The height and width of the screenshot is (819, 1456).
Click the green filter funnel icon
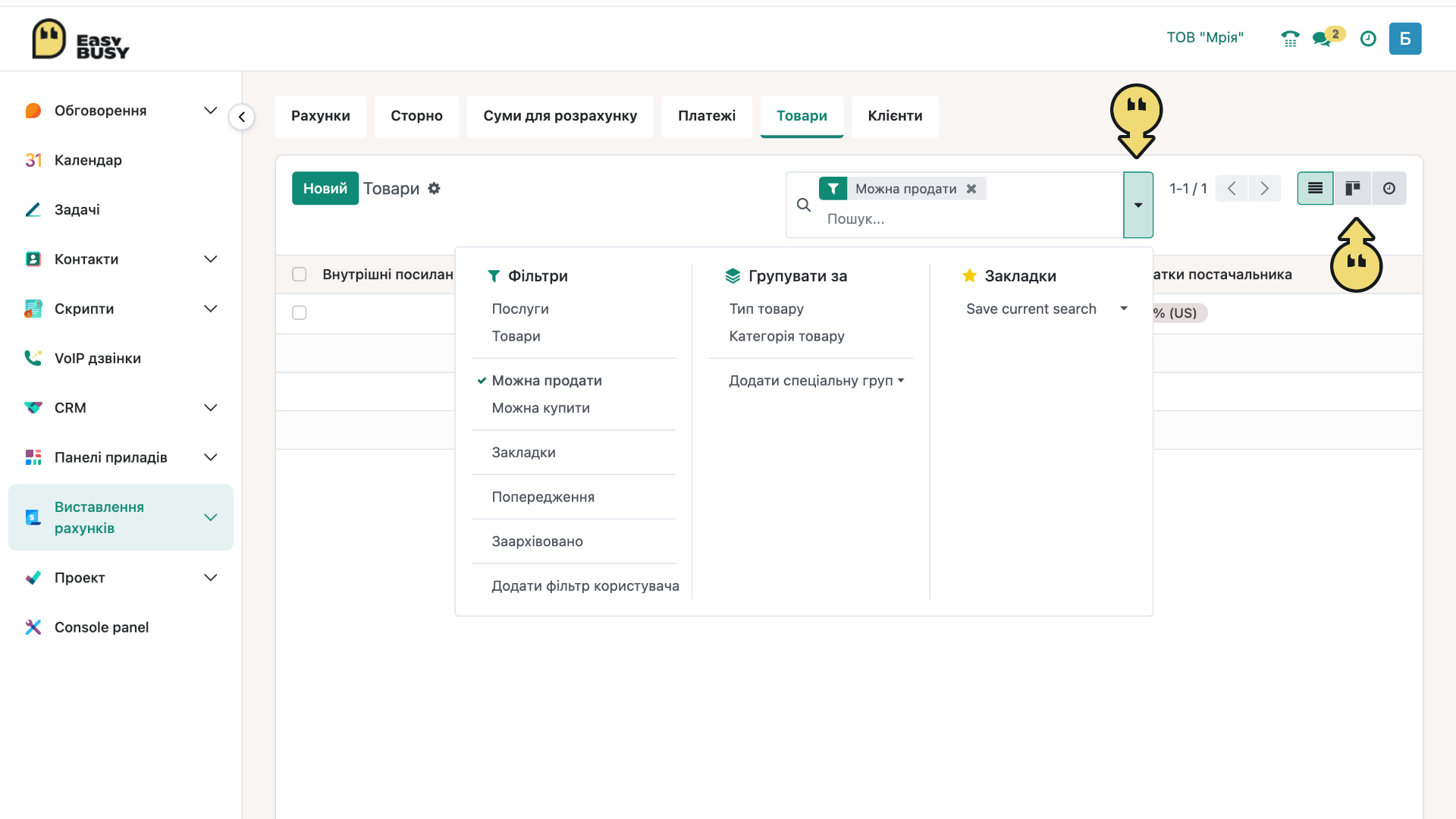coord(833,189)
